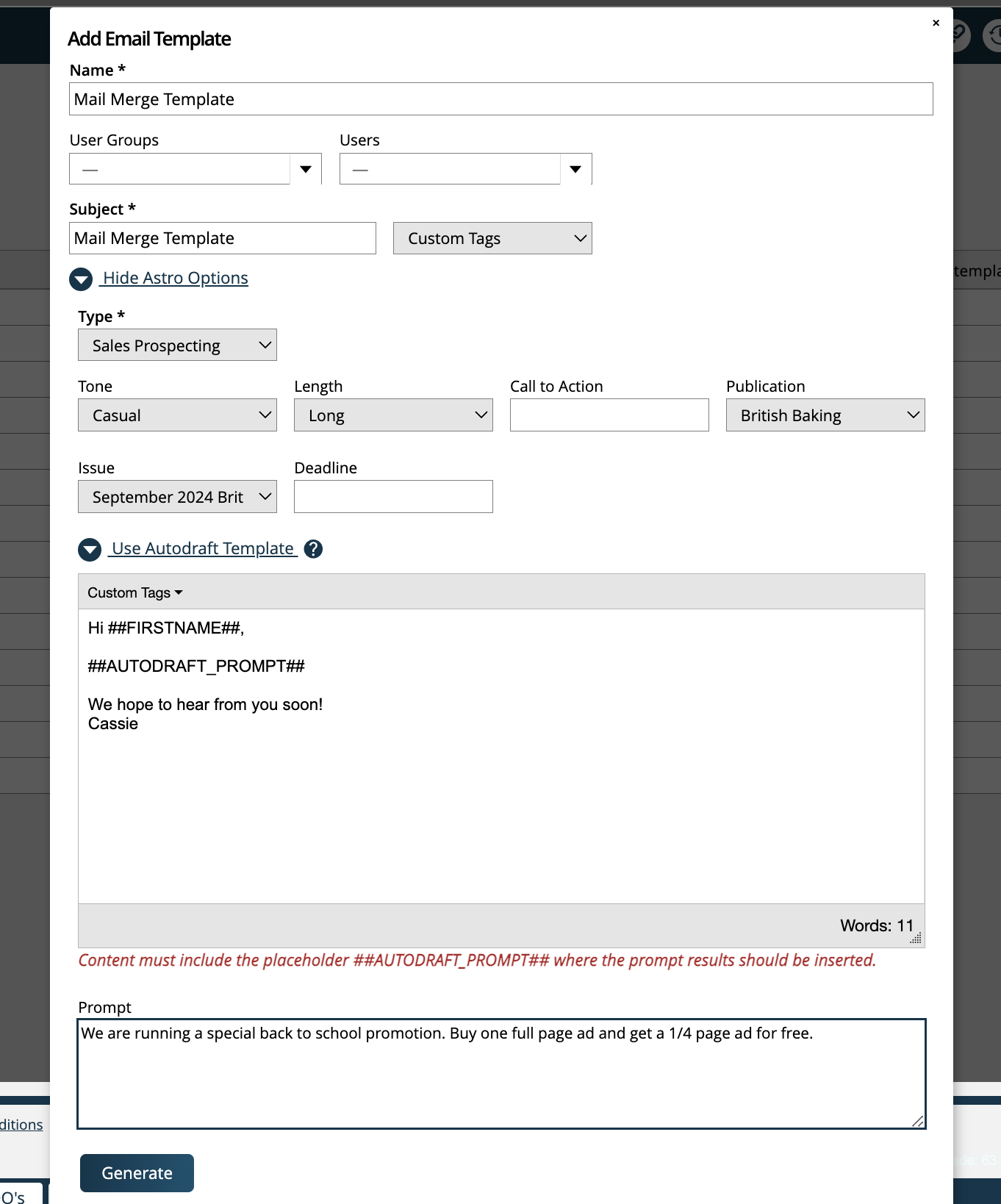This screenshot has height=1204, width=1001.
Task: Click the ##AUTODRAFT_PROMPT## placeholder text
Action: 196,666
